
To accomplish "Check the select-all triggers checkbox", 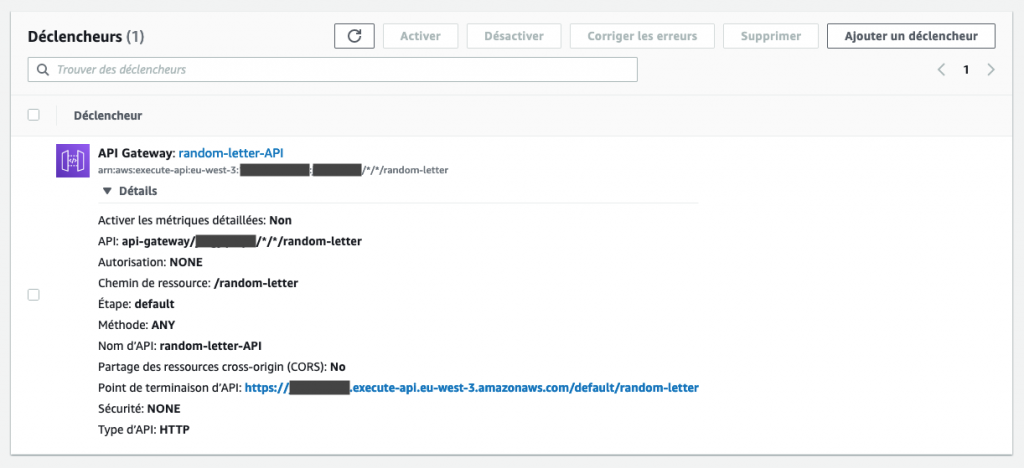I will 33,115.
